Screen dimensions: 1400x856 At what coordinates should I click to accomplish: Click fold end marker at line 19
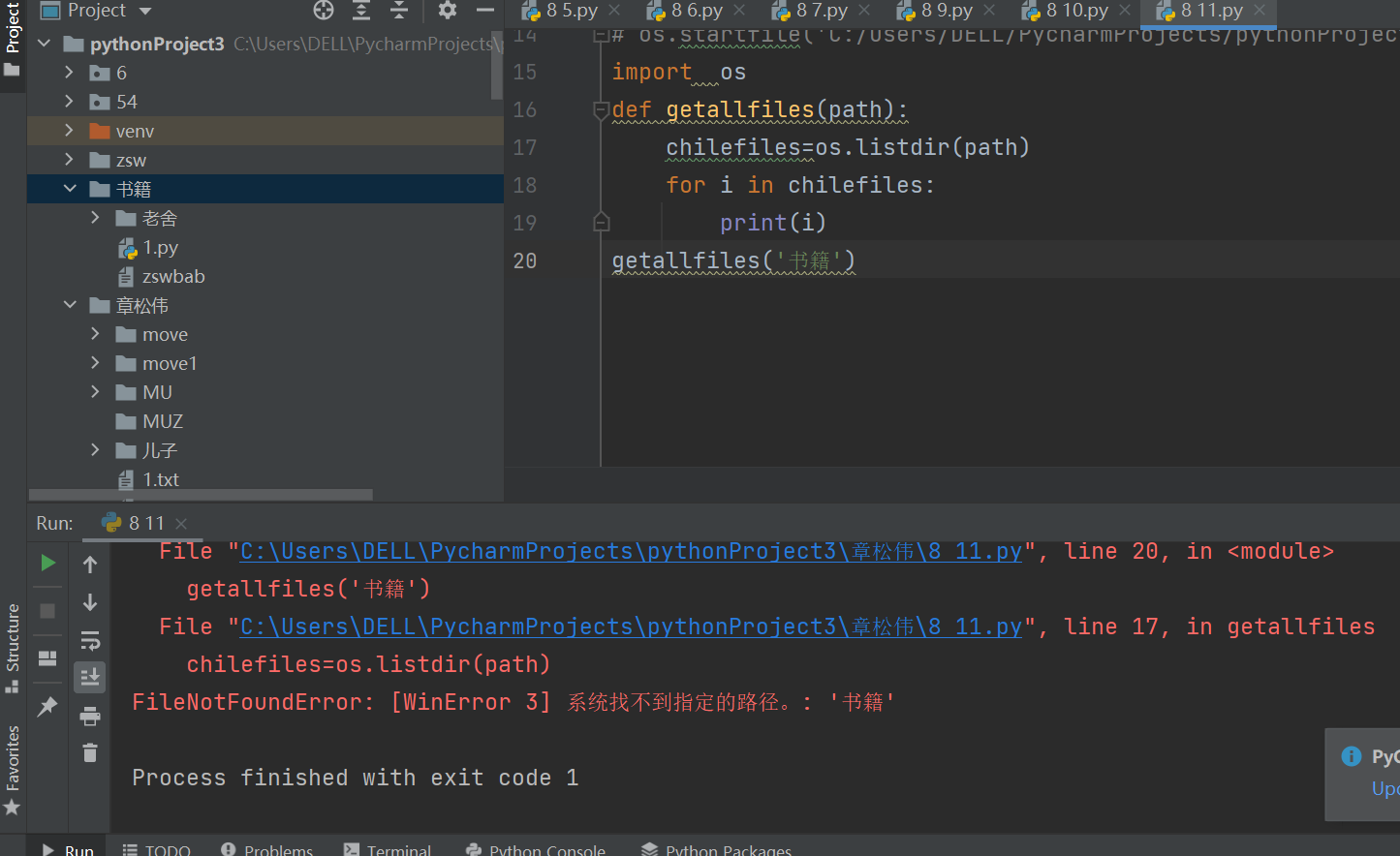coord(601,223)
